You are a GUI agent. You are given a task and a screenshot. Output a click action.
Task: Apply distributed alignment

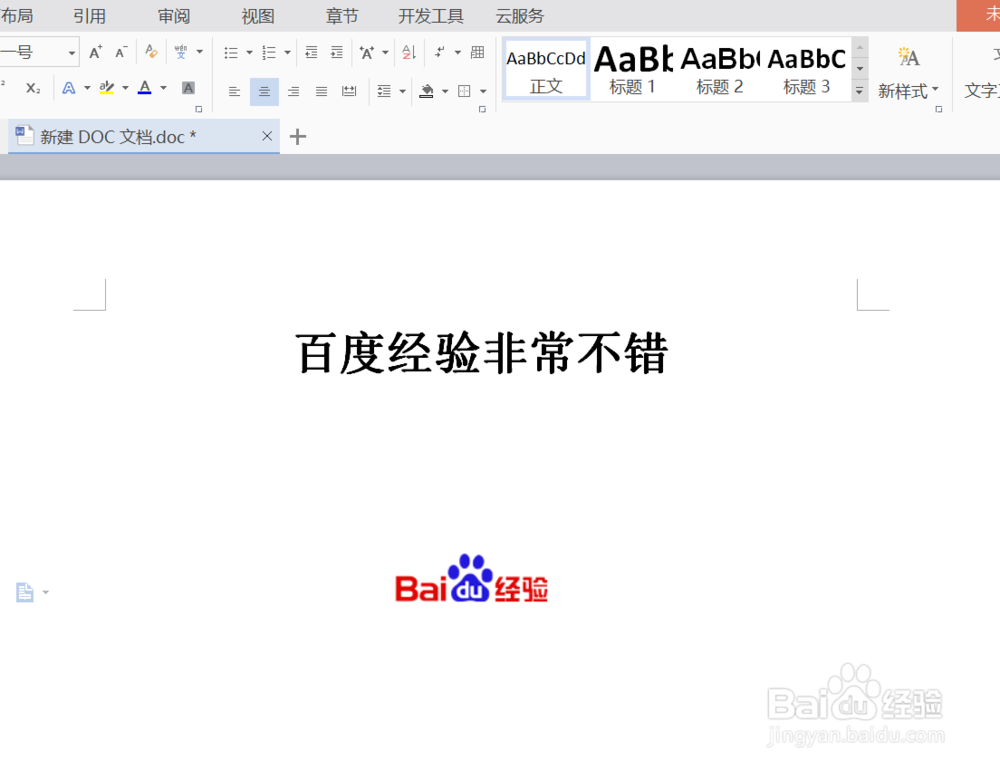coord(349,91)
